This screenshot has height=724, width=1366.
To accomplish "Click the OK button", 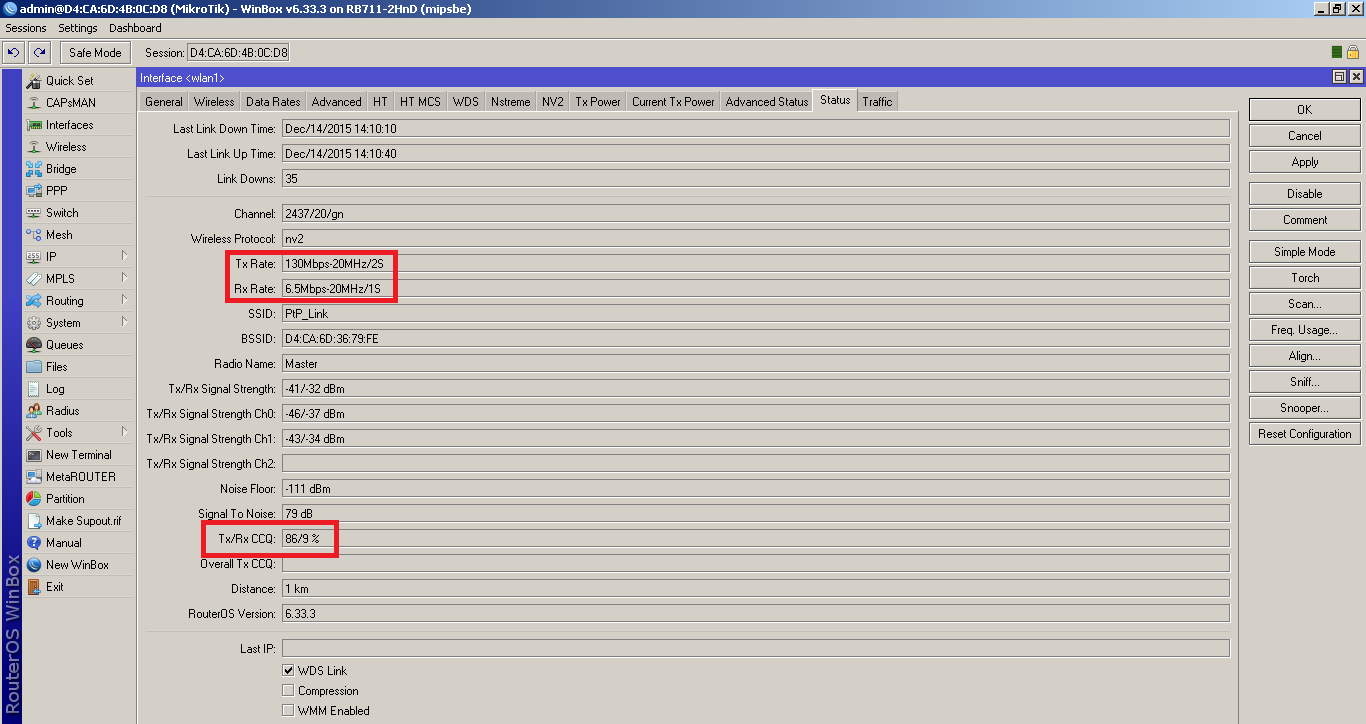I will coord(1304,110).
